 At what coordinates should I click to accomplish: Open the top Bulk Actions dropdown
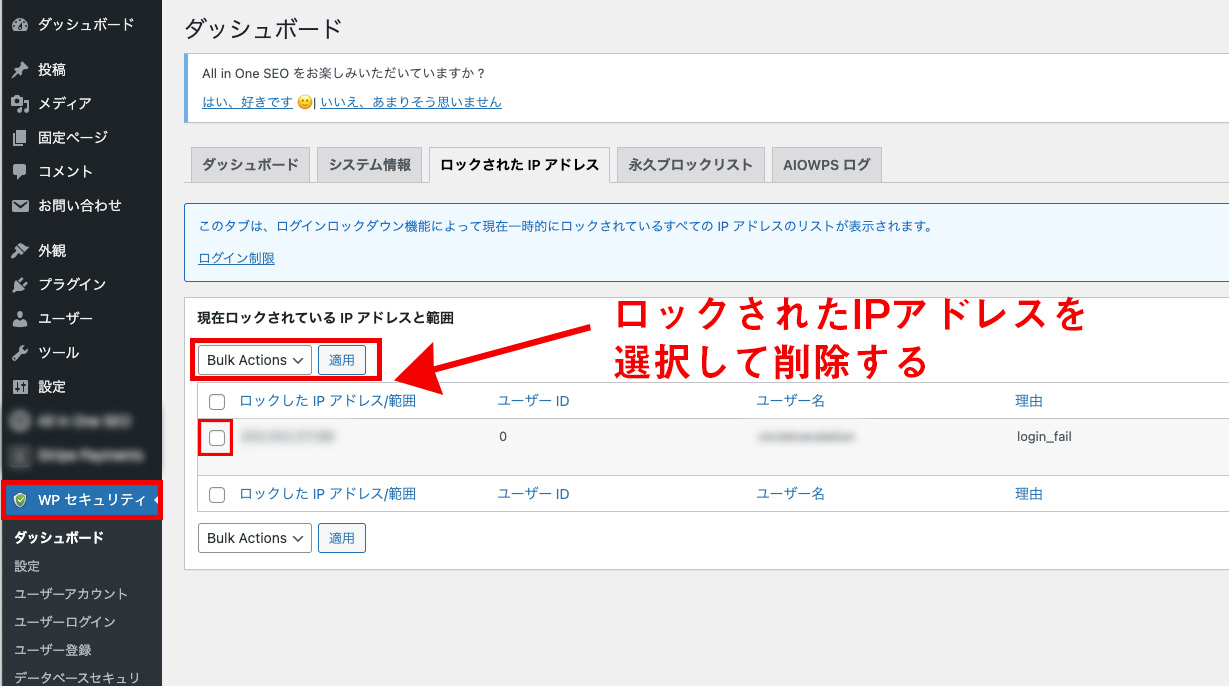[253, 360]
